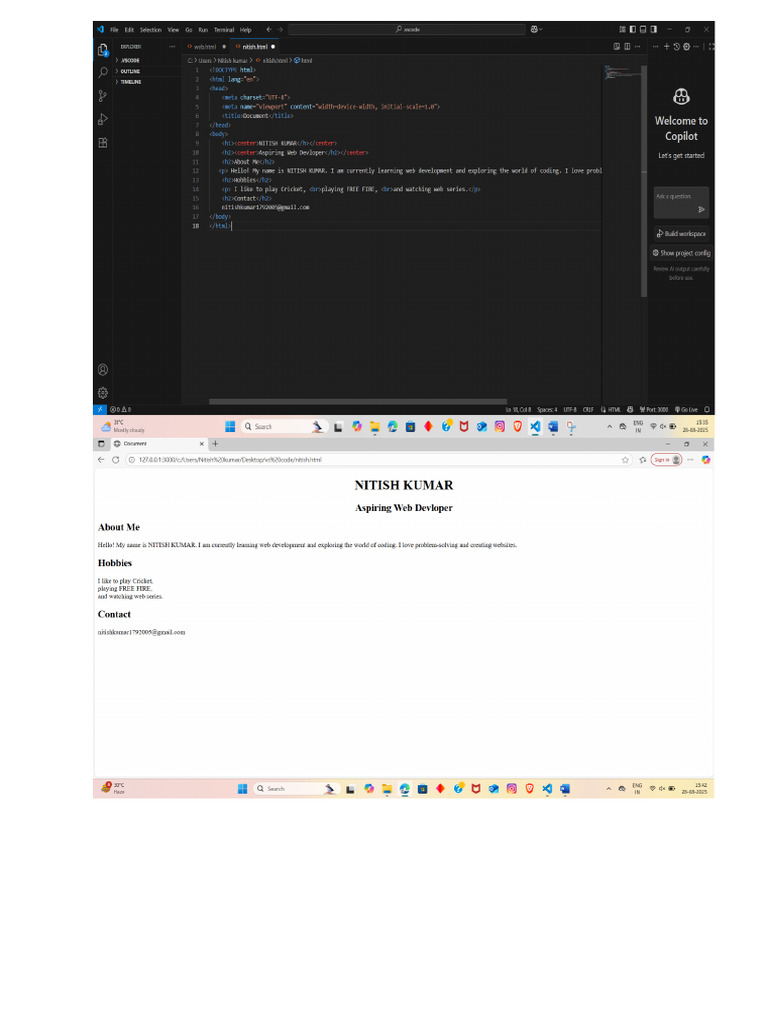
Task: Send the Copilot question with arrow icon
Action: point(701,210)
